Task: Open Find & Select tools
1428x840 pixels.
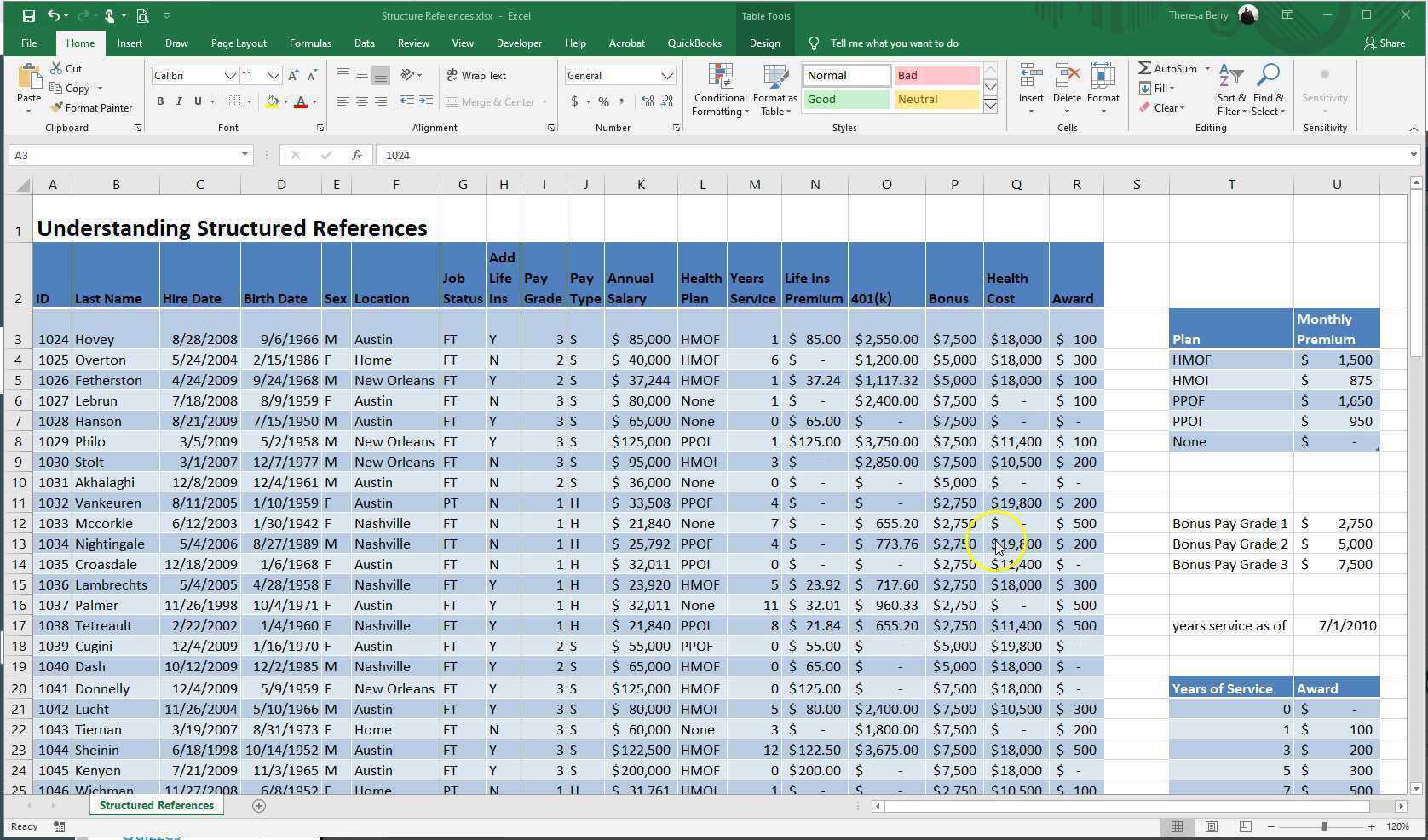Action: pyautogui.click(x=1269, y=88)
